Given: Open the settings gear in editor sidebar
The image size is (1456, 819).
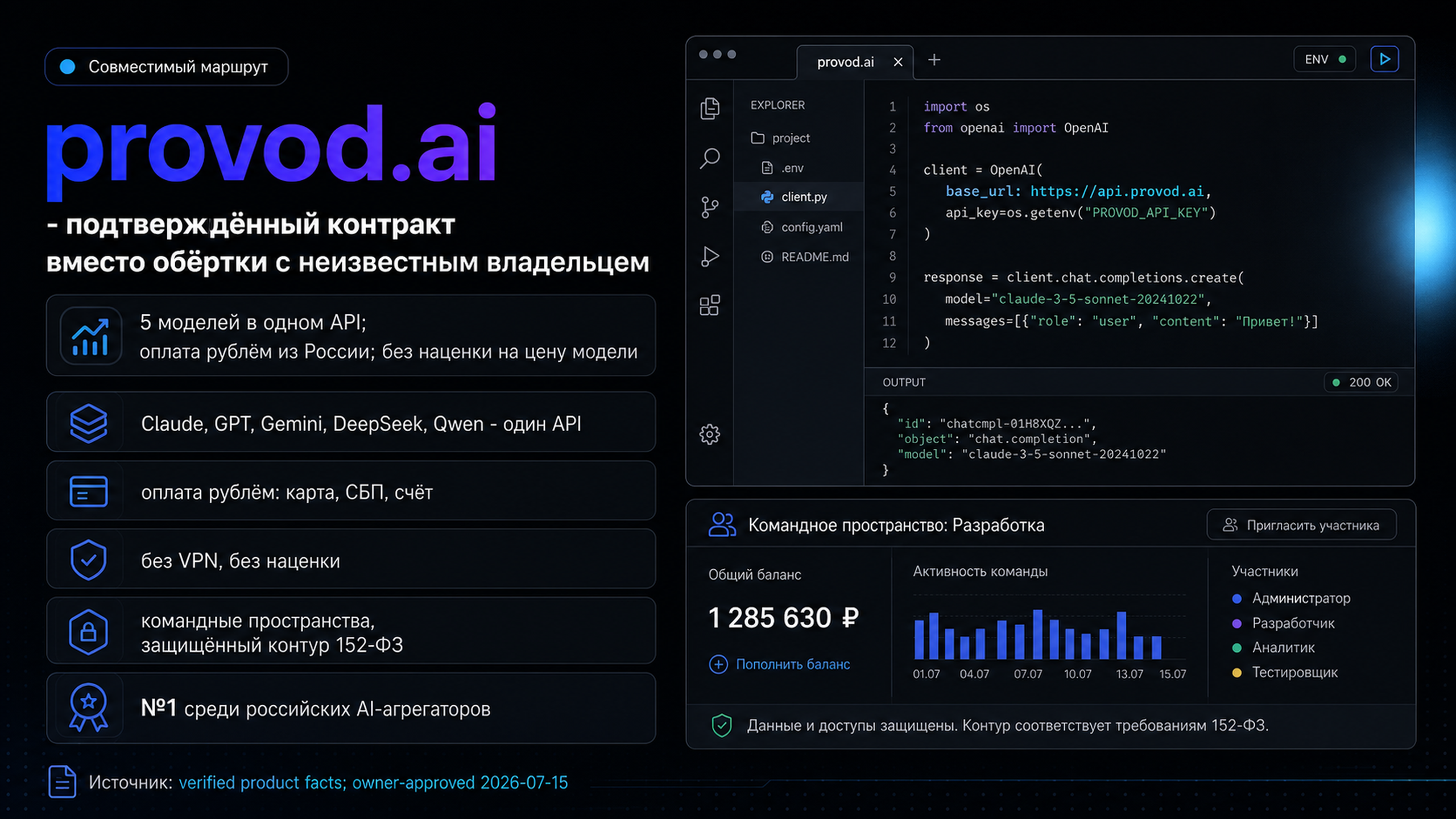Looking at the screenshot, I should pos(710,435).
